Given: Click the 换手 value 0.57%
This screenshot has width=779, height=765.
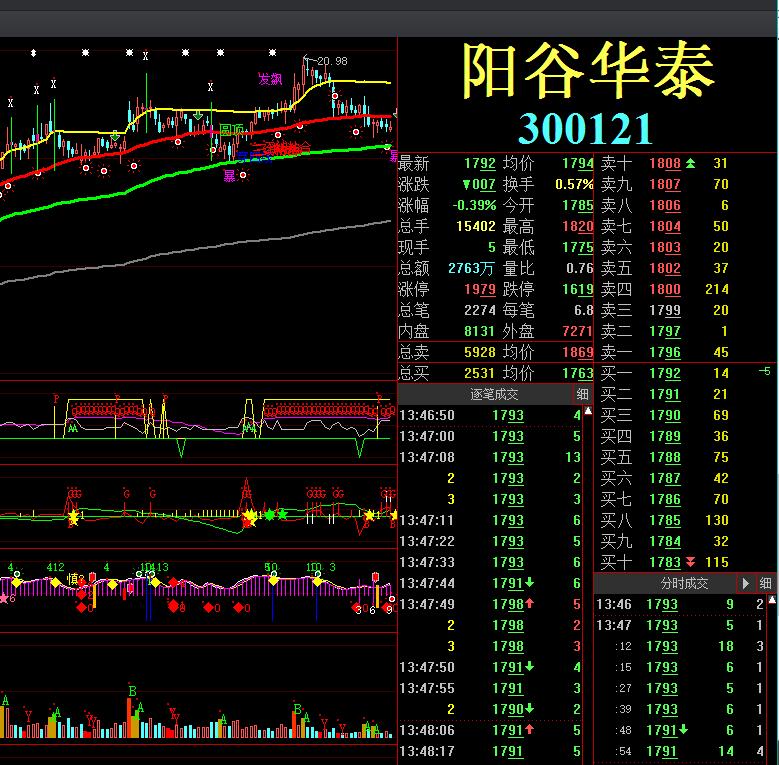Looking at the screenshot, I should pos(574,184).
